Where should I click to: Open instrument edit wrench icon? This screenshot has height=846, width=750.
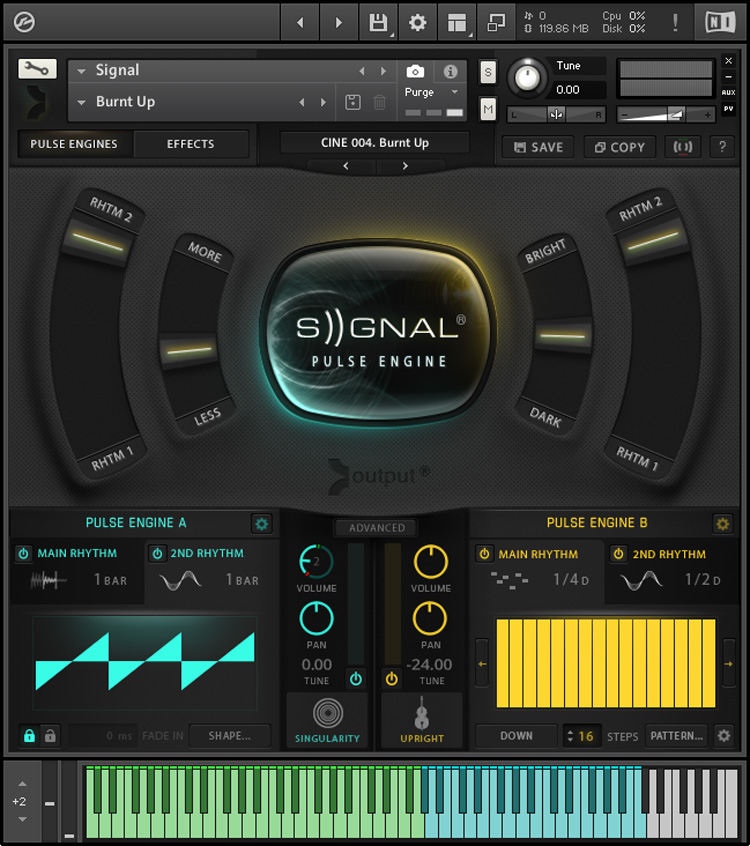coord(37,69)
